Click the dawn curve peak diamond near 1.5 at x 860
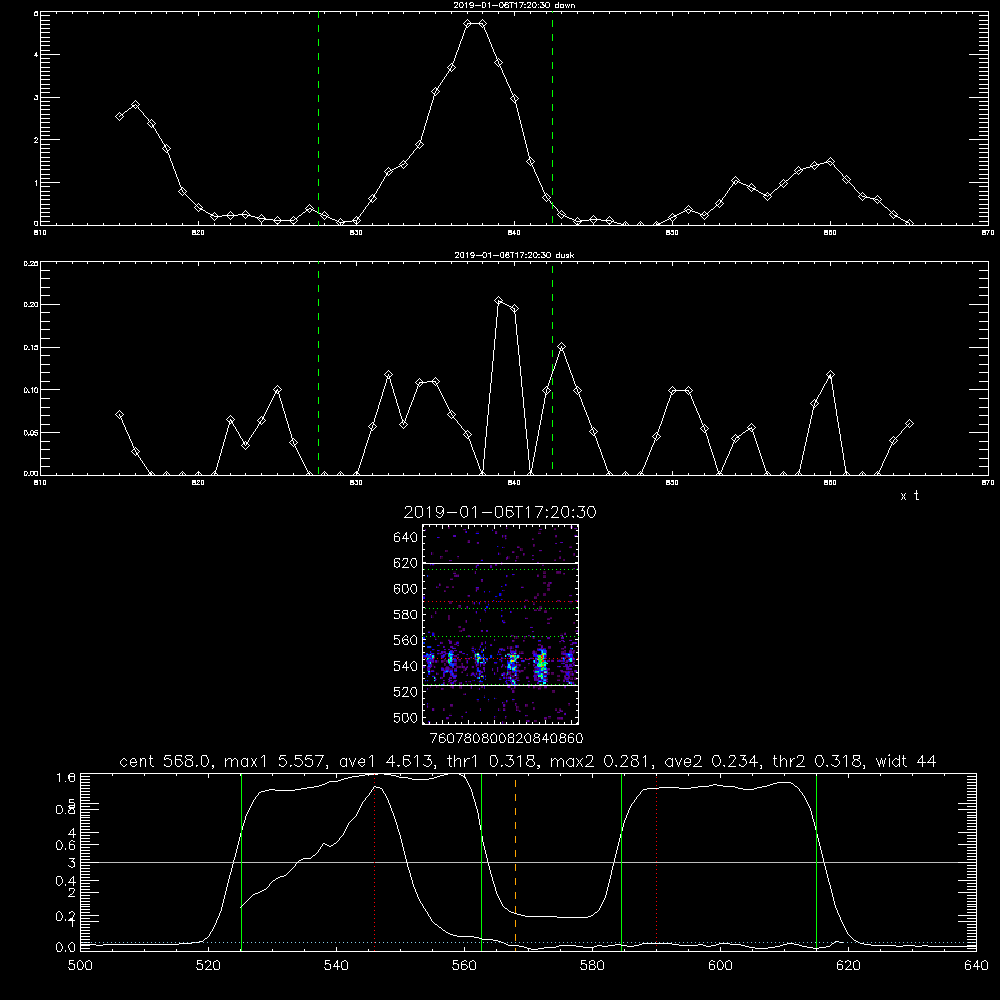Screen dimensions: 1000x1000 (x=830, y=161)
